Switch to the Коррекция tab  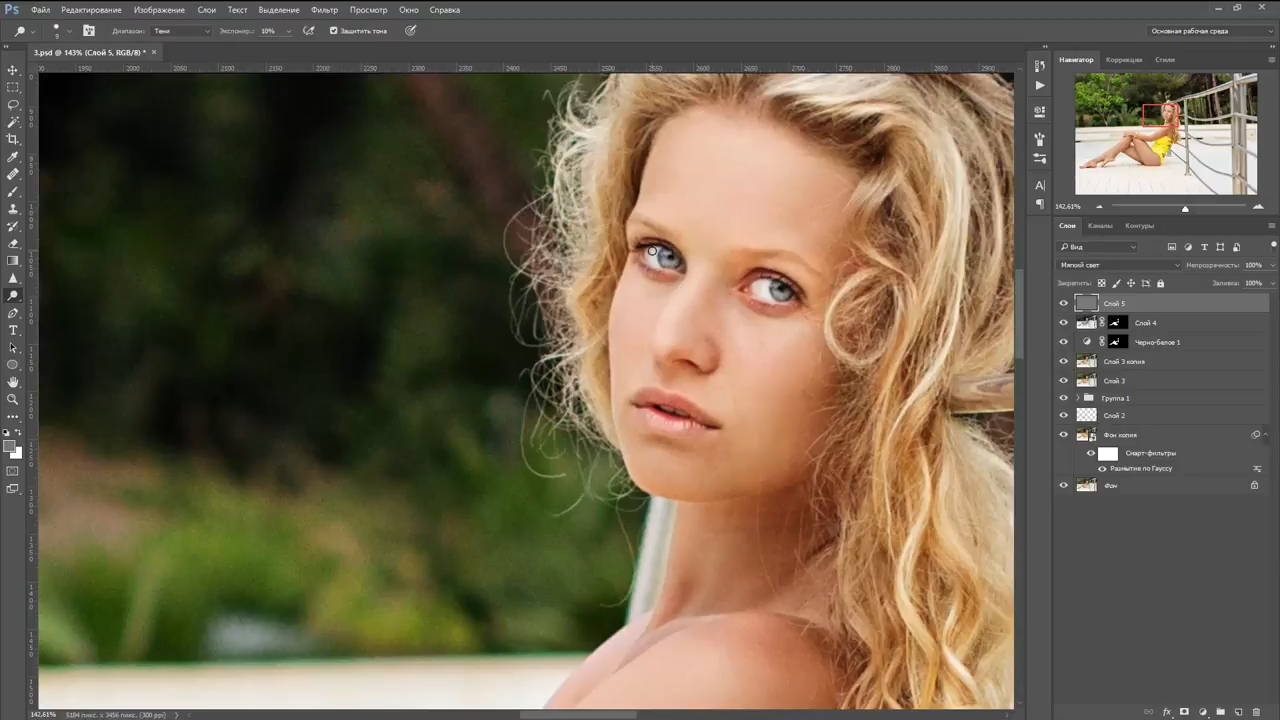tap(1124, 60)
